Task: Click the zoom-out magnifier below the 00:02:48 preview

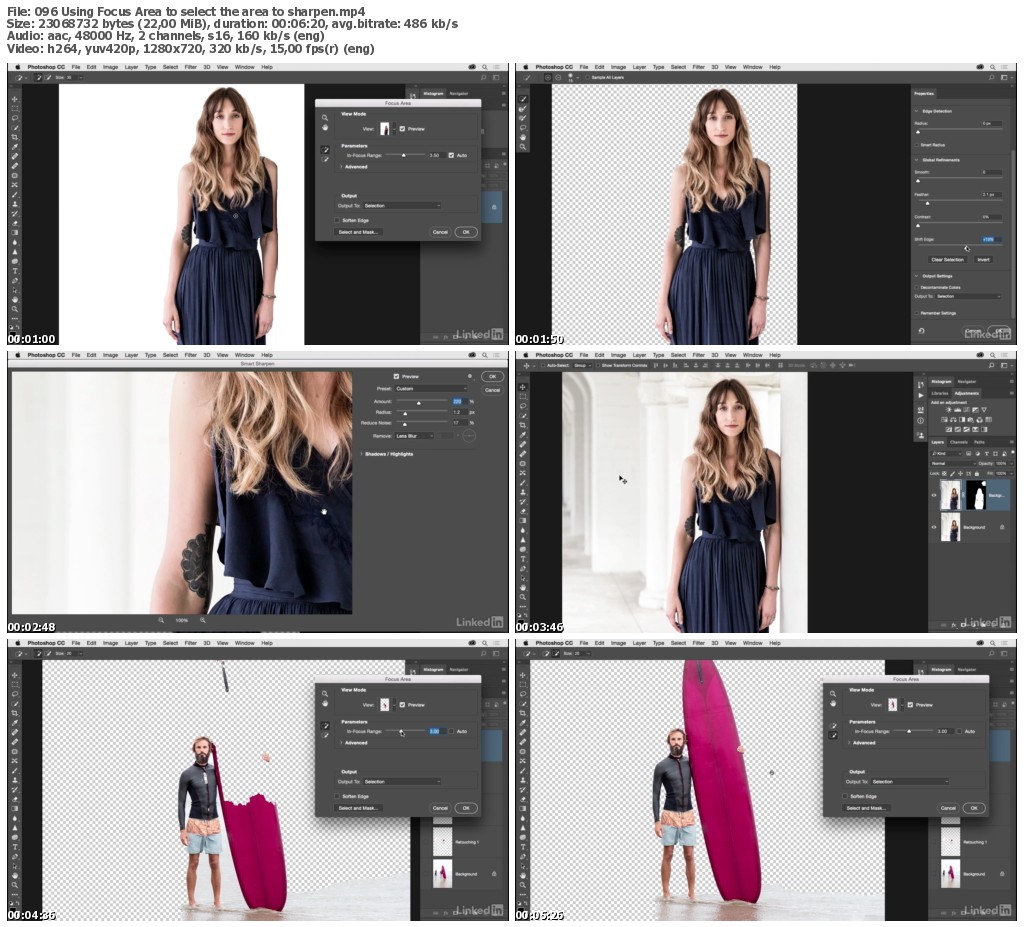Action: [161, 620]
